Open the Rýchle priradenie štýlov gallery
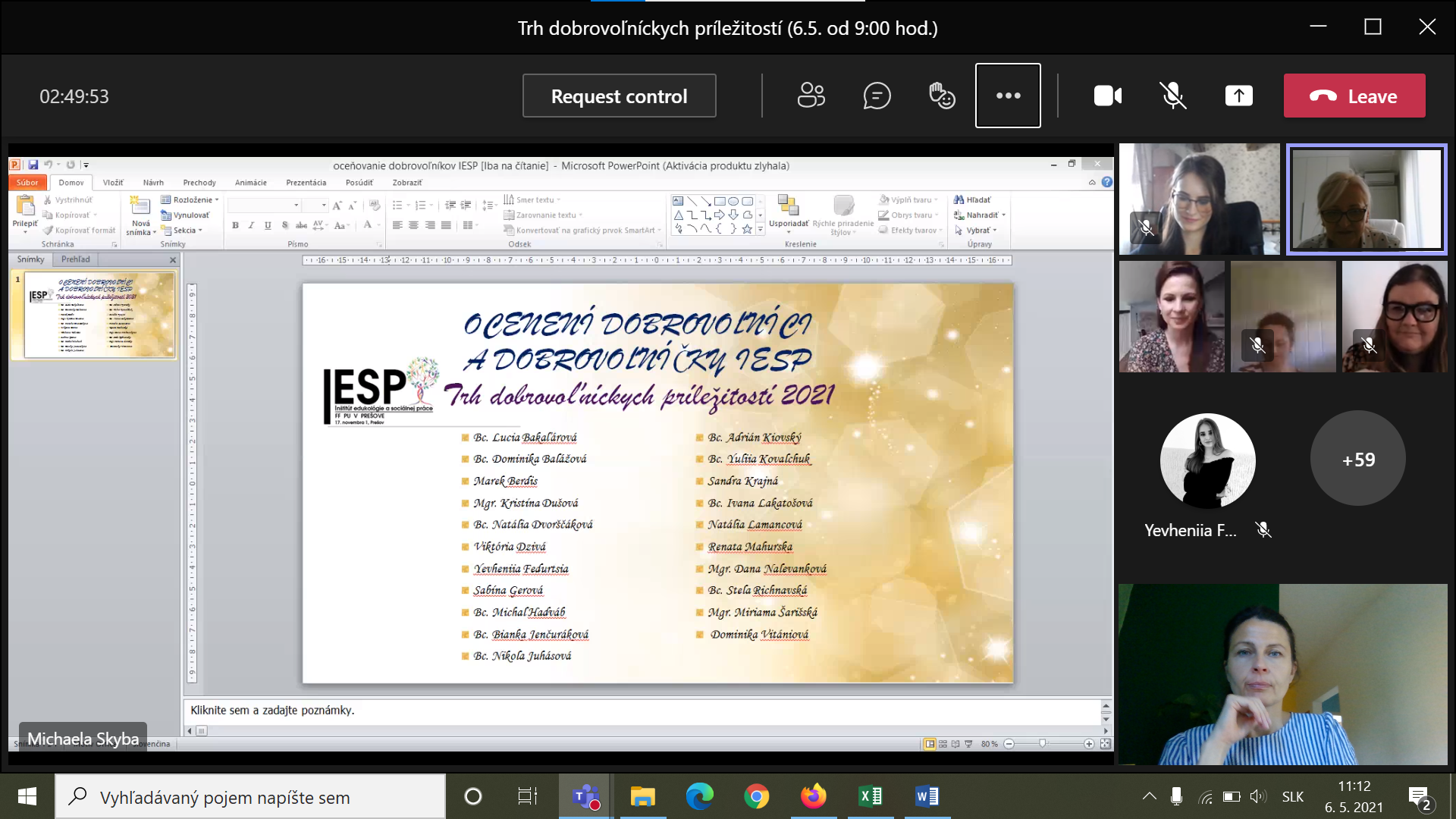 (x=843, y=214)
